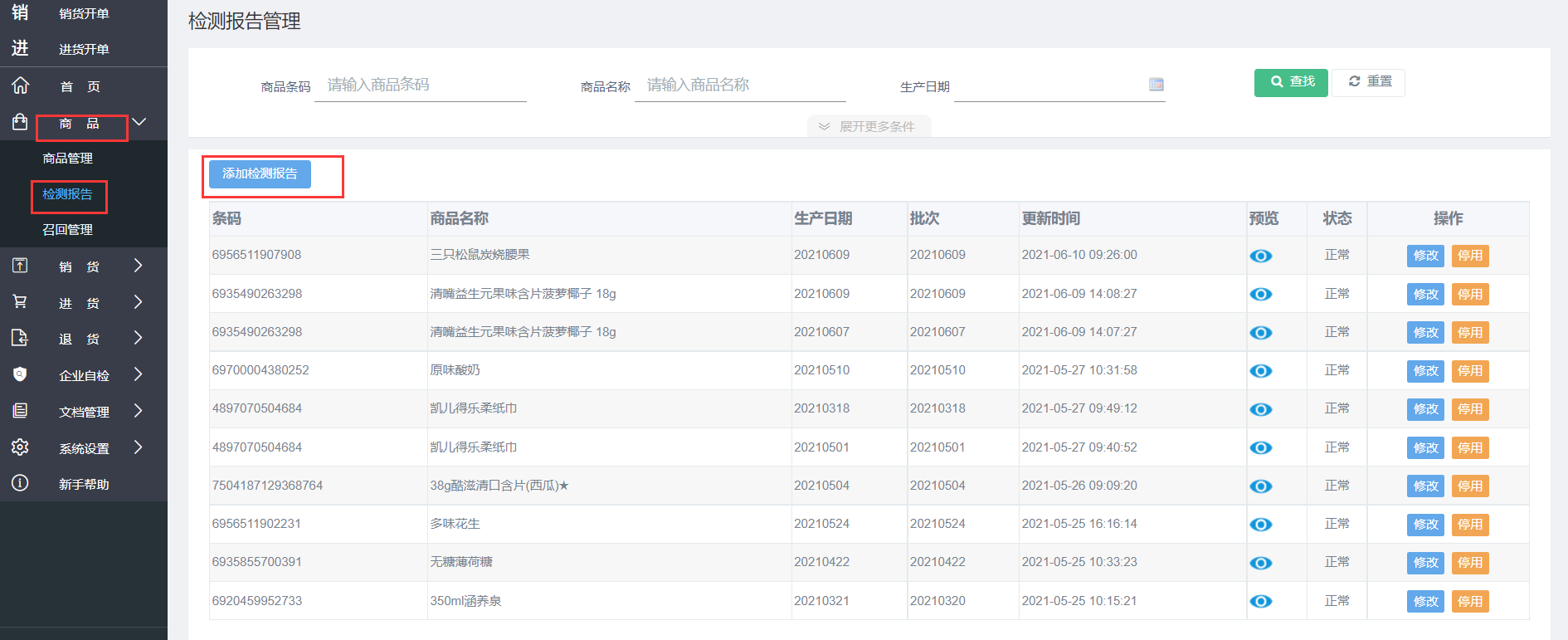Click the 进 icon for 进货开单
Viewport: 1568px width, 640px height.
(x=20, y=48)
